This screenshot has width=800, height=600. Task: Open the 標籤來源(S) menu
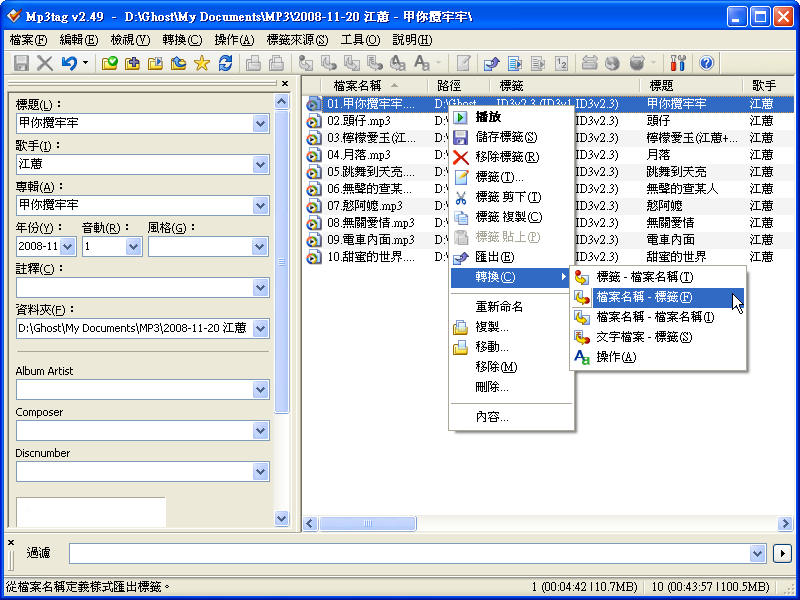point(297,40)
